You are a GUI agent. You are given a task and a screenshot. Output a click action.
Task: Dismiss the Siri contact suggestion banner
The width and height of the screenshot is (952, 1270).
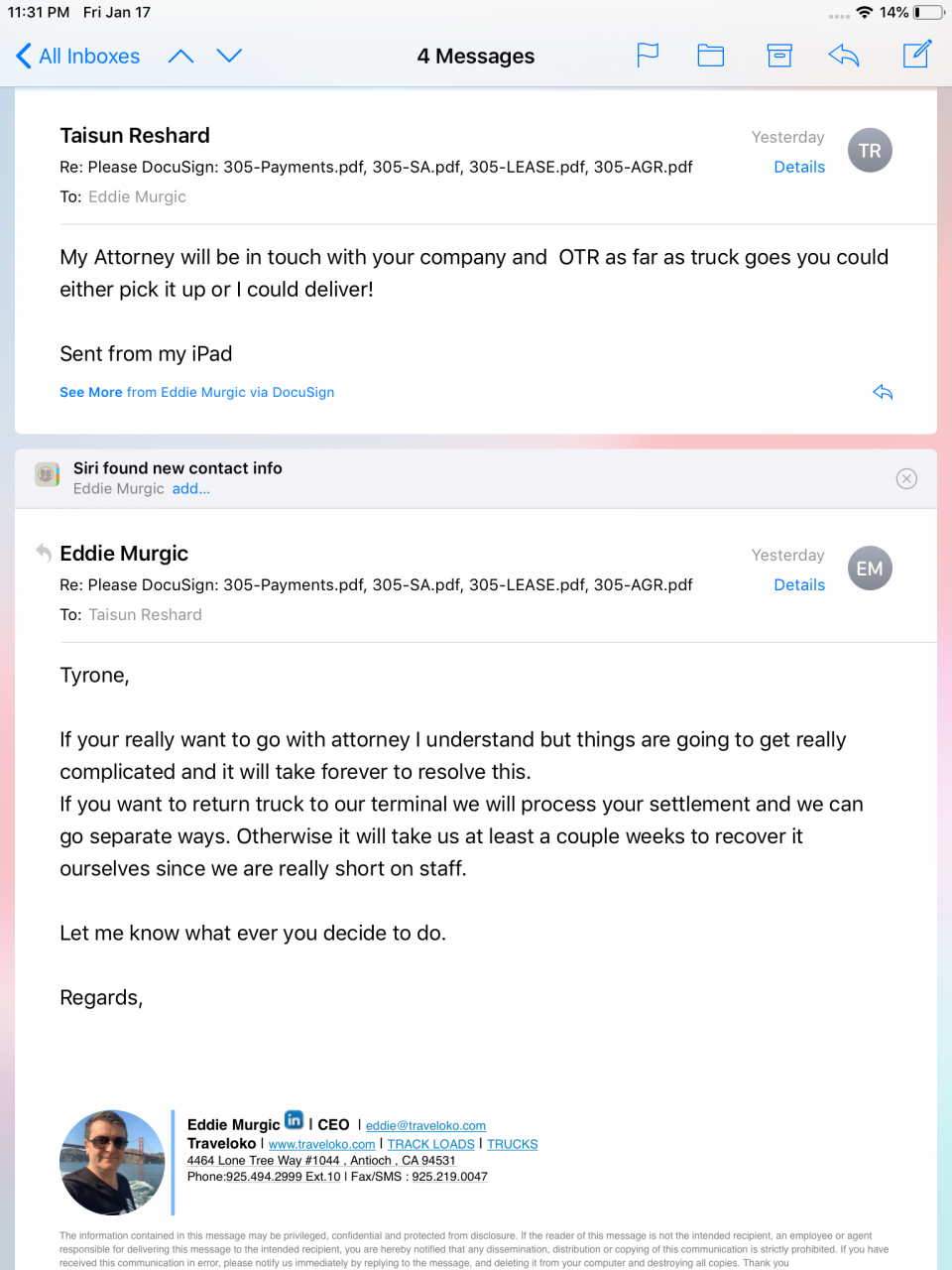click(x=906, y=478)
